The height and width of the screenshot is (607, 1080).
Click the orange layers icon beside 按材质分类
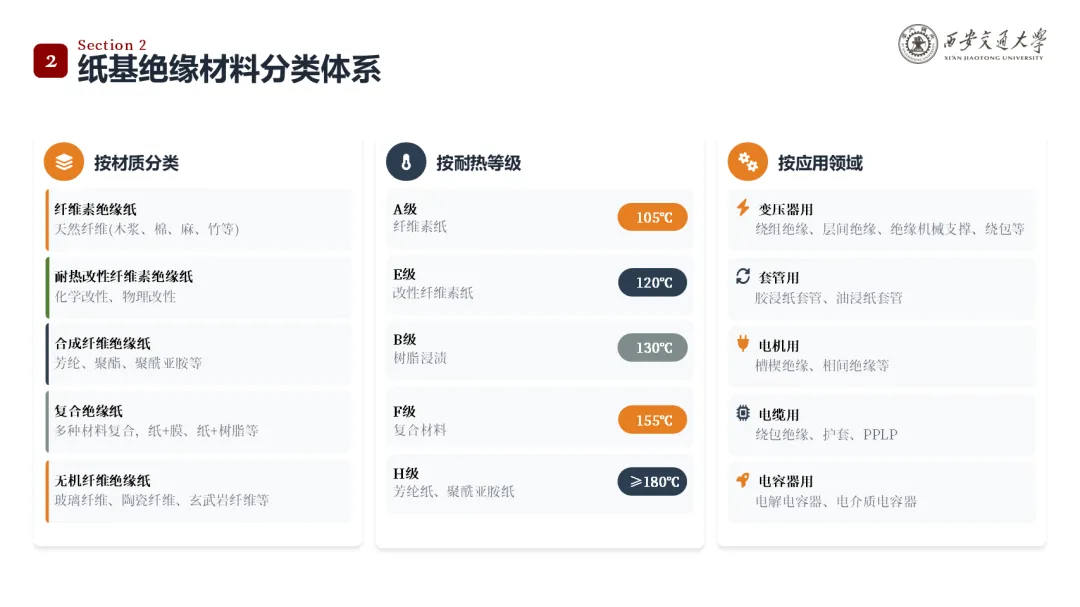[64, 162]
